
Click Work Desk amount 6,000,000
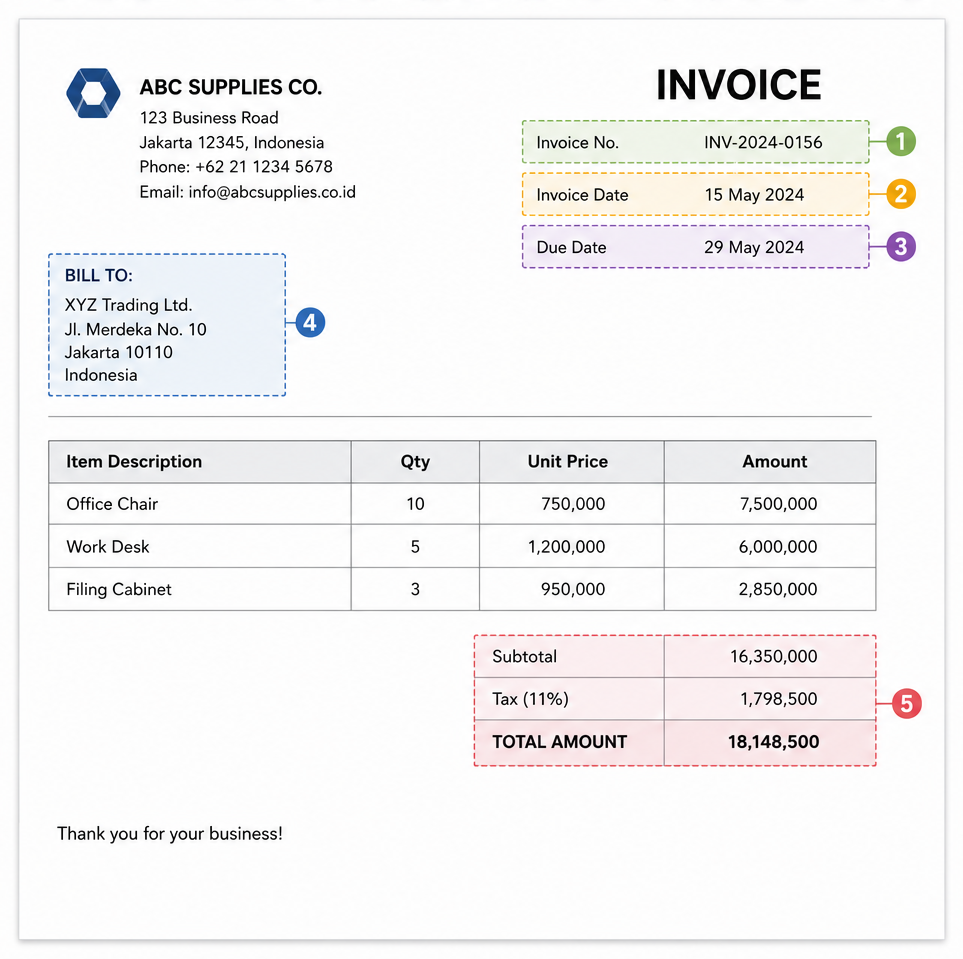pyautogui.click(x=778, y=546)
